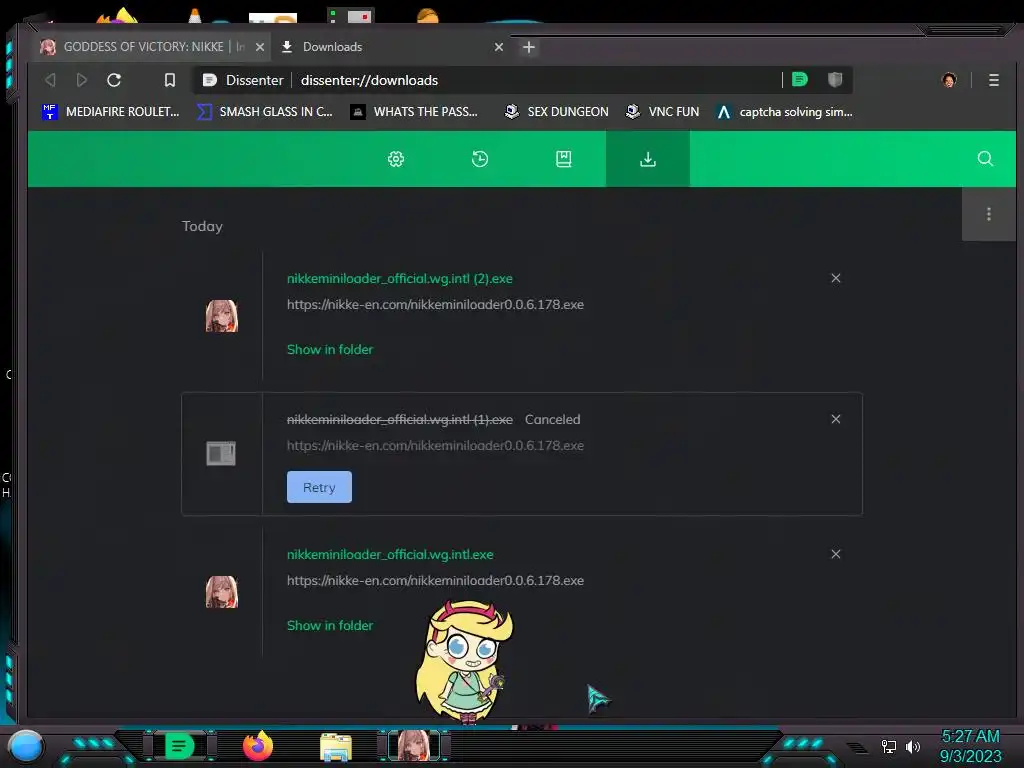1024x768 pixels.
Task: Bookmark this page with the bookmark icon
Action: (170, 80)
